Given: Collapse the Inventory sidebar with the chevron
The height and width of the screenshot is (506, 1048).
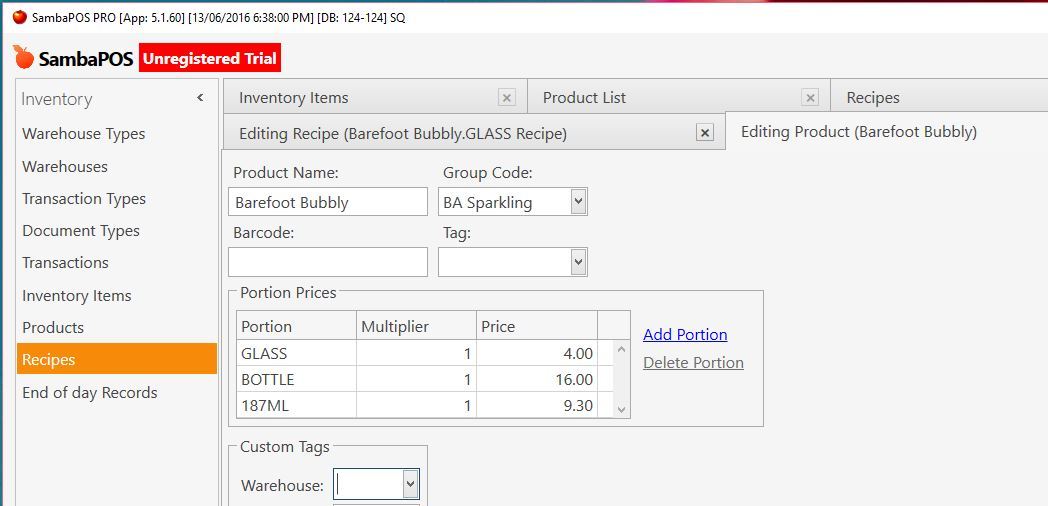Looking at the screenshot, I should click(x=200, y=98).
